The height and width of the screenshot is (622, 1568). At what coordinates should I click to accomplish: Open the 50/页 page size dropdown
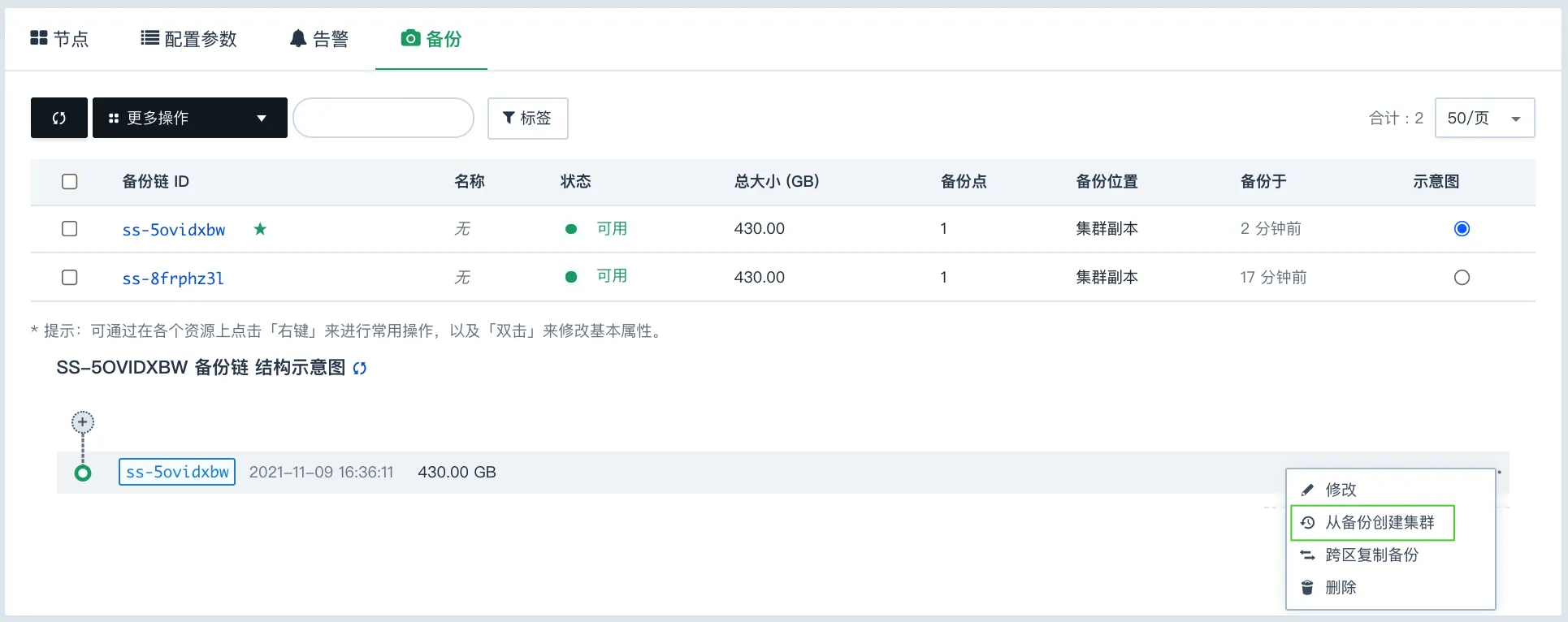(x=1484, y=118)
